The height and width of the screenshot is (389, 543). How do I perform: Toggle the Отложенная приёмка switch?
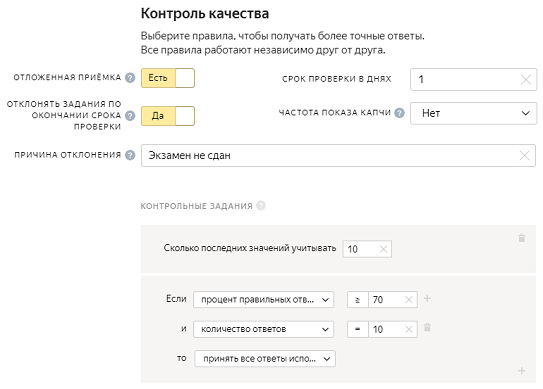tap(168, 78)
